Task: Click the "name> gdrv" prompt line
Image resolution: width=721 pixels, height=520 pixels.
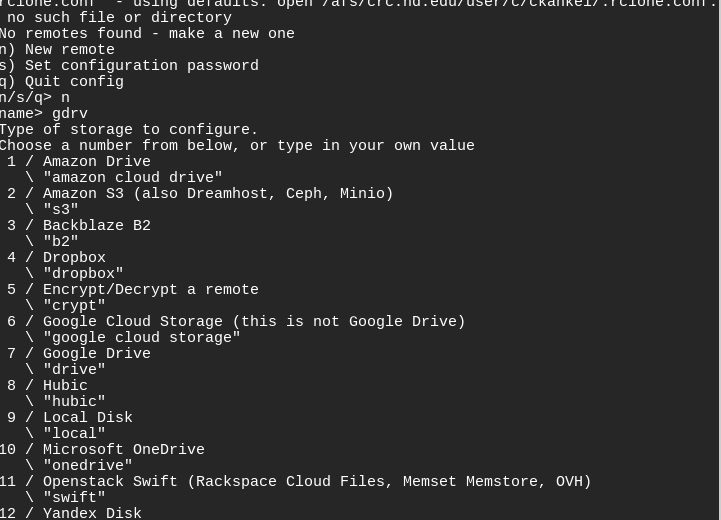Action: point(44,114)
